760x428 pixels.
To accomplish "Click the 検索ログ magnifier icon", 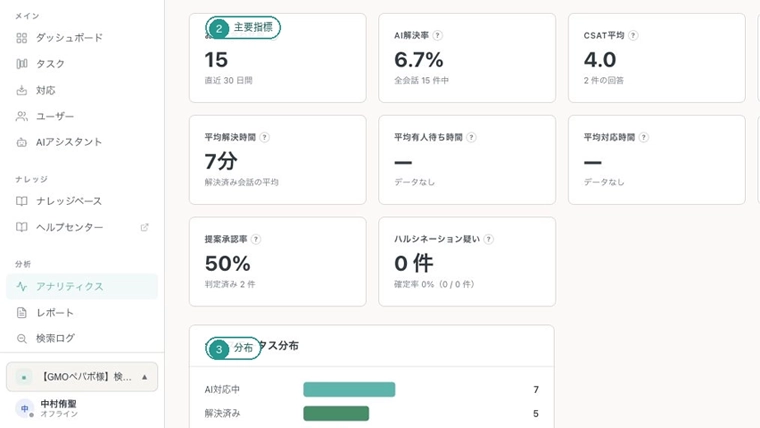I will click(22, 338).
